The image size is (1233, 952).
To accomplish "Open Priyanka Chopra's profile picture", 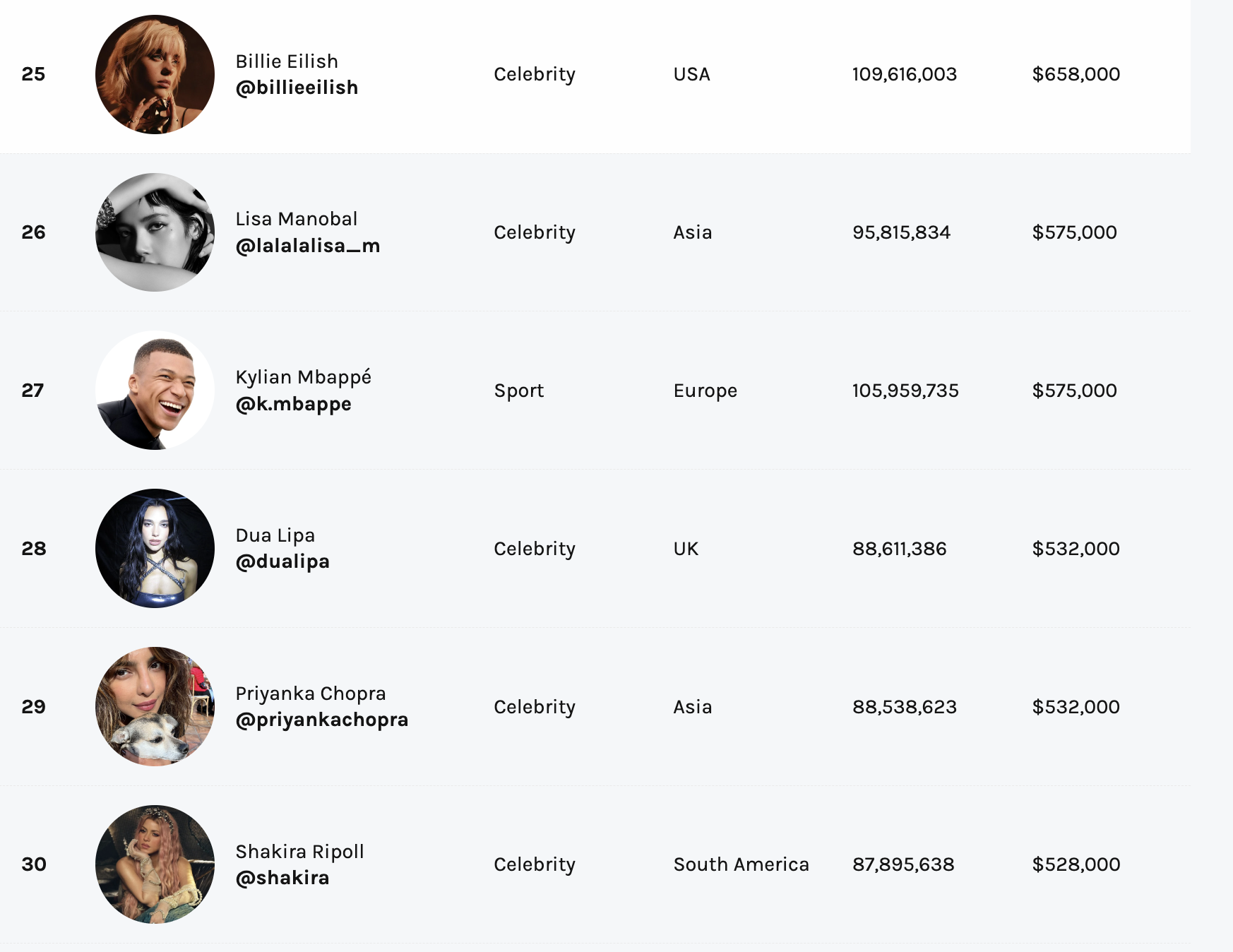I will (155, 706).
